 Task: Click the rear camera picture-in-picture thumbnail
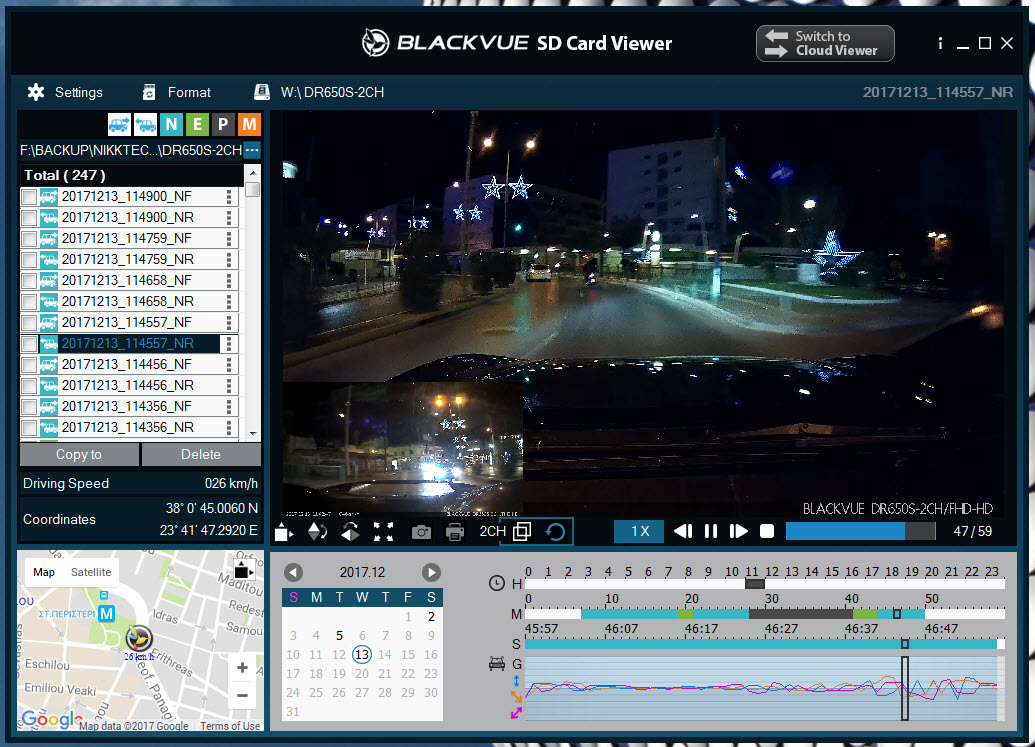coord(403,449)
